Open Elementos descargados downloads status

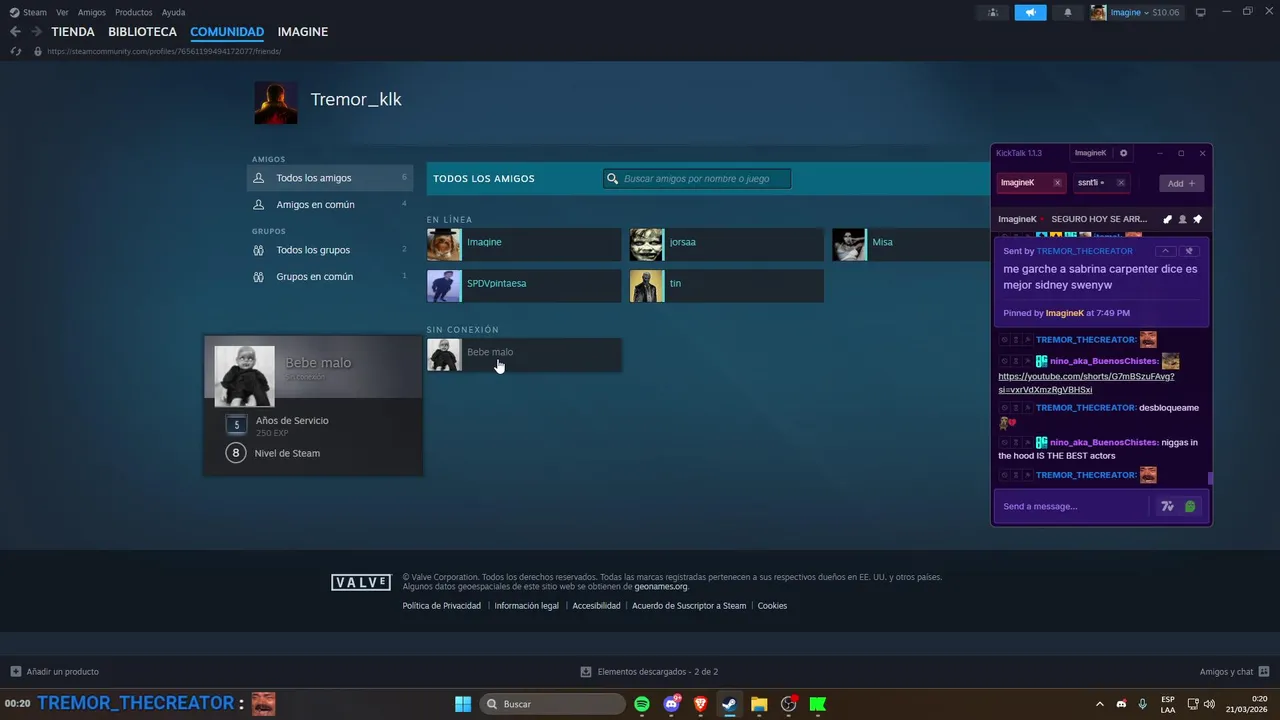pyautogui.click(x=650, y=672)
